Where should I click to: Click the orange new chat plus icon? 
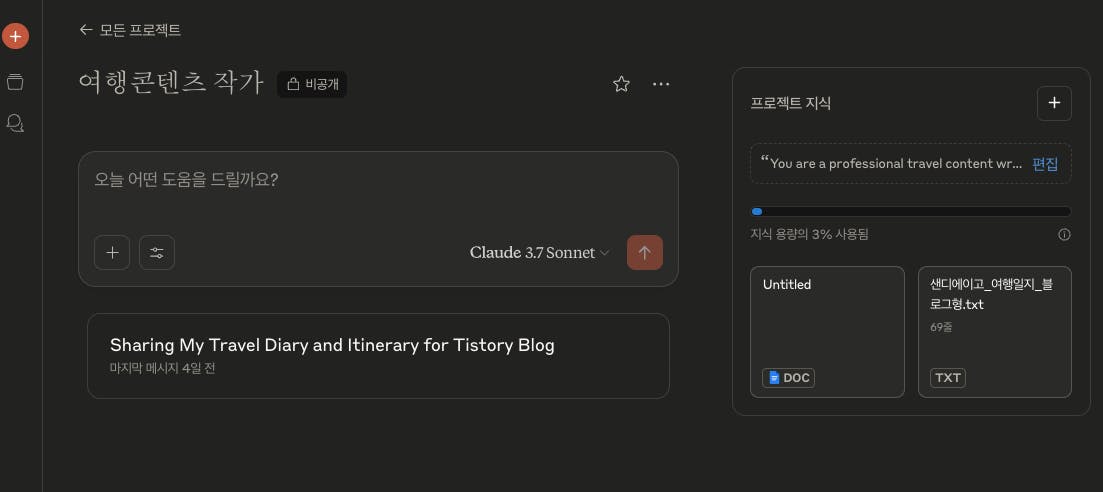tap(15, 37)
